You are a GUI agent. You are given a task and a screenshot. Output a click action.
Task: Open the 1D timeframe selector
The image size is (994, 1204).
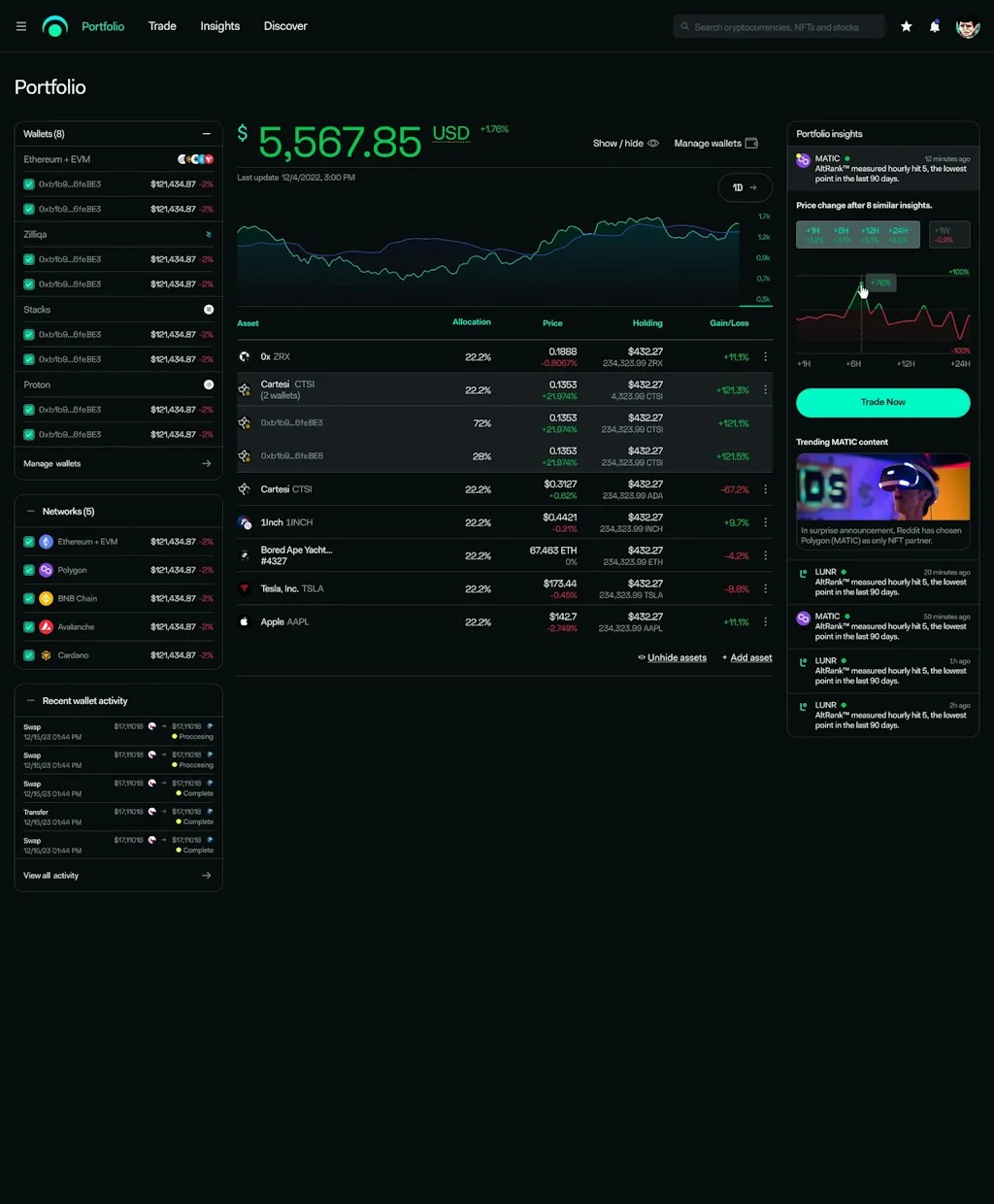point(745,187)
